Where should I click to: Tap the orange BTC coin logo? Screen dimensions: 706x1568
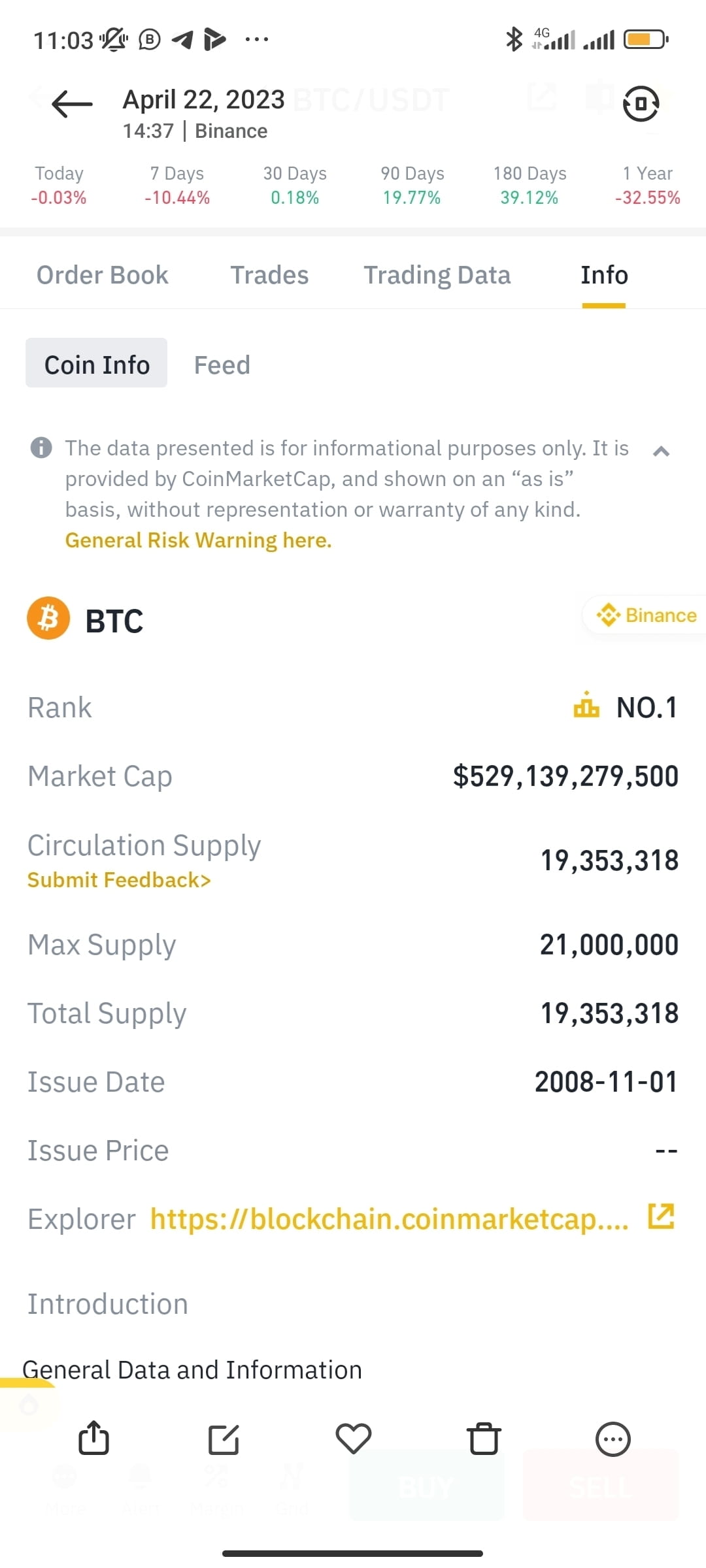[48, 618]
